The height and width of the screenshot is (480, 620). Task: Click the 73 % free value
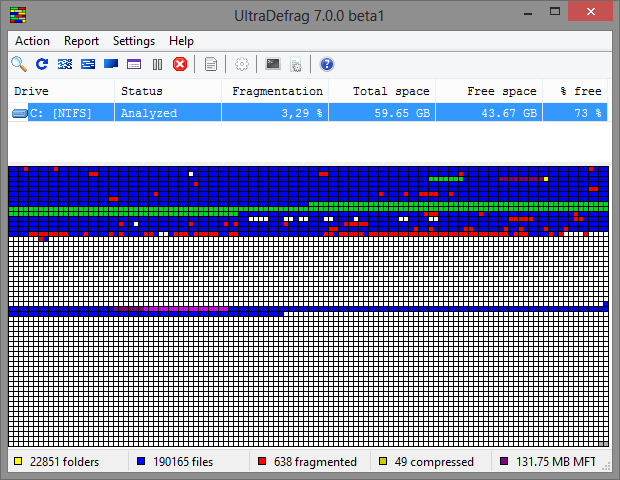[588, 113]
